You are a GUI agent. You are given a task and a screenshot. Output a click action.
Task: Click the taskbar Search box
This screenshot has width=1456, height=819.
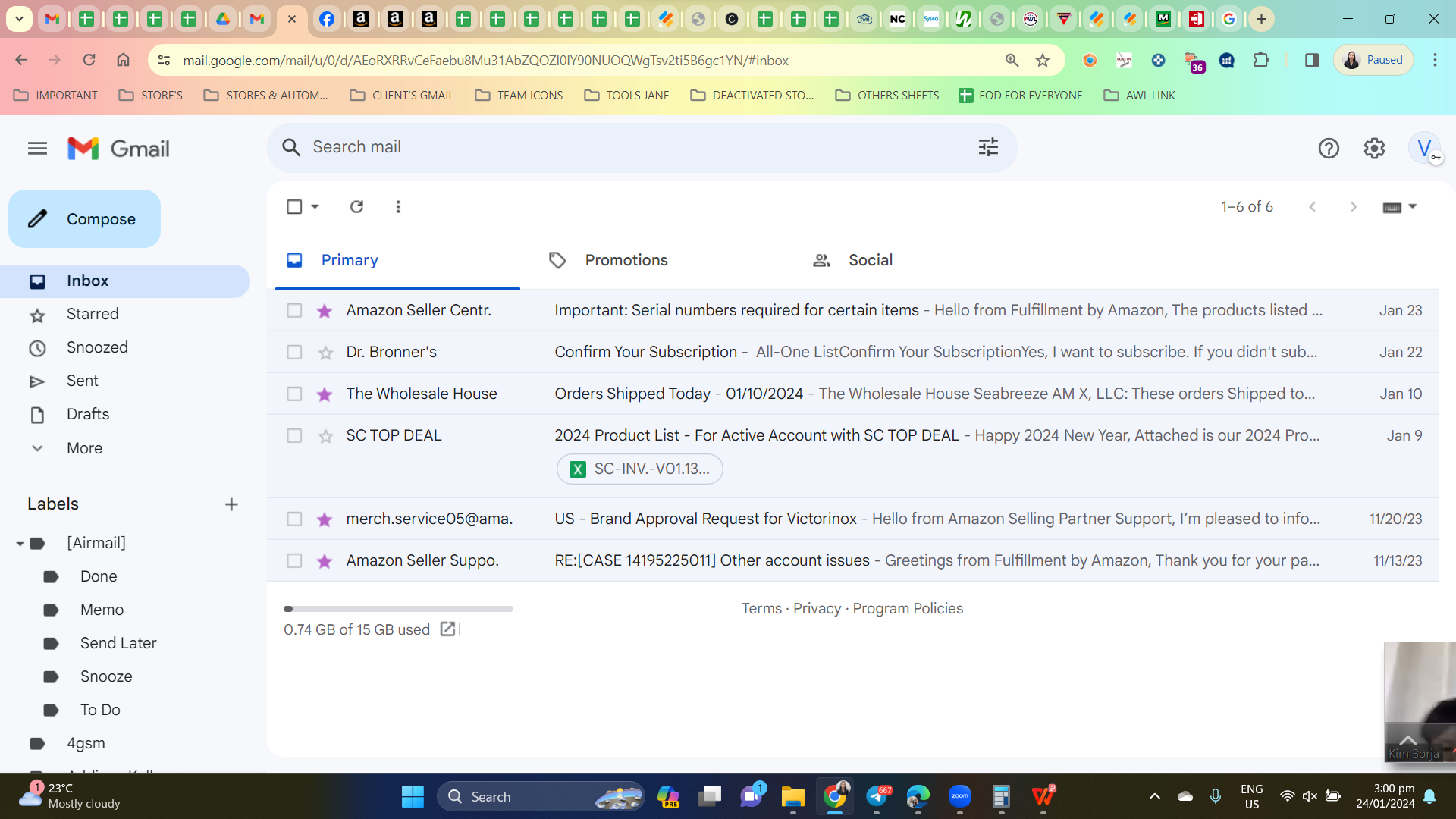(541, 797)
